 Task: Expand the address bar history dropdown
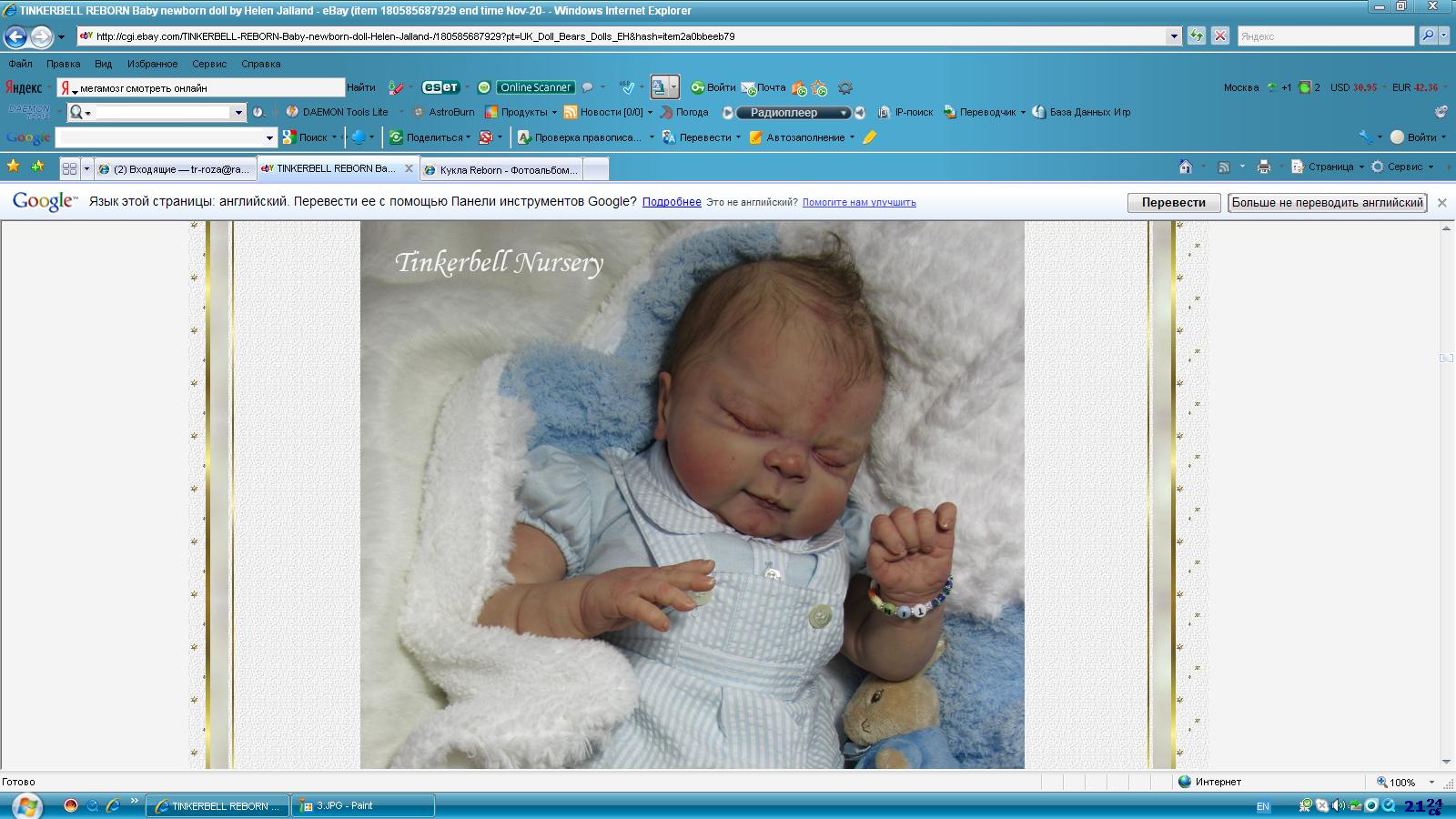point(1173,36)
